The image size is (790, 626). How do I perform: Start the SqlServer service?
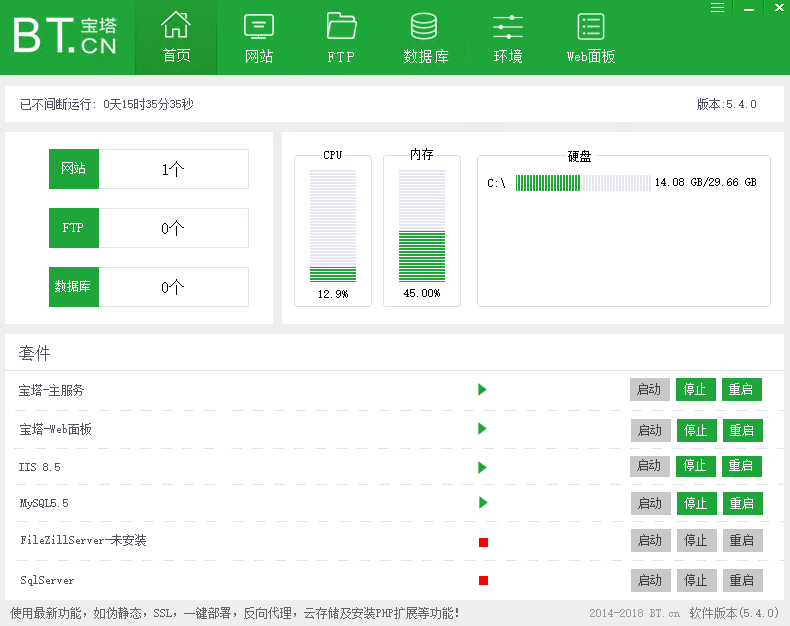pos(650,581)
